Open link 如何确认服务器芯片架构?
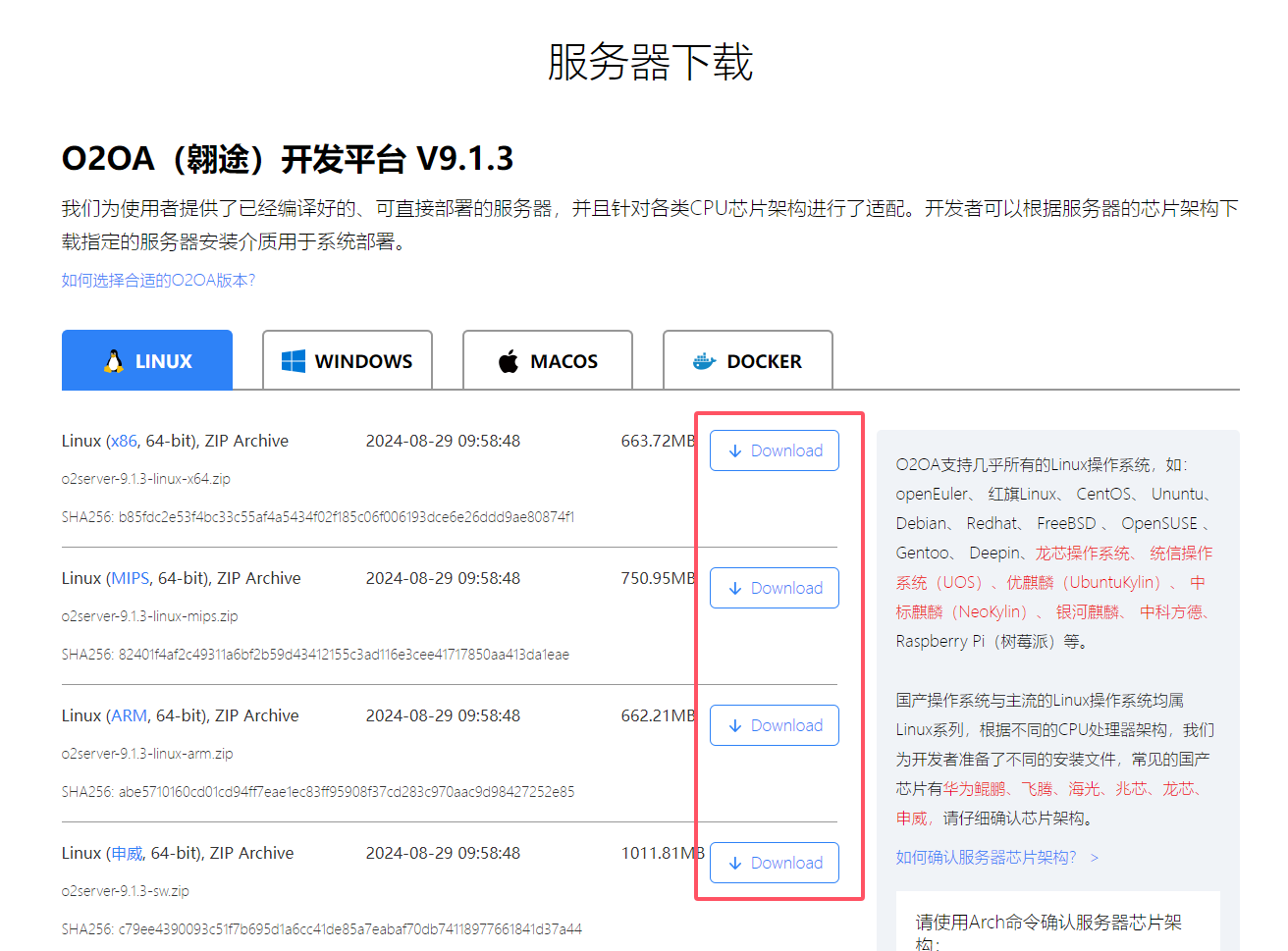This screenshot has width=1288, height=951. [x=987, y=858]
